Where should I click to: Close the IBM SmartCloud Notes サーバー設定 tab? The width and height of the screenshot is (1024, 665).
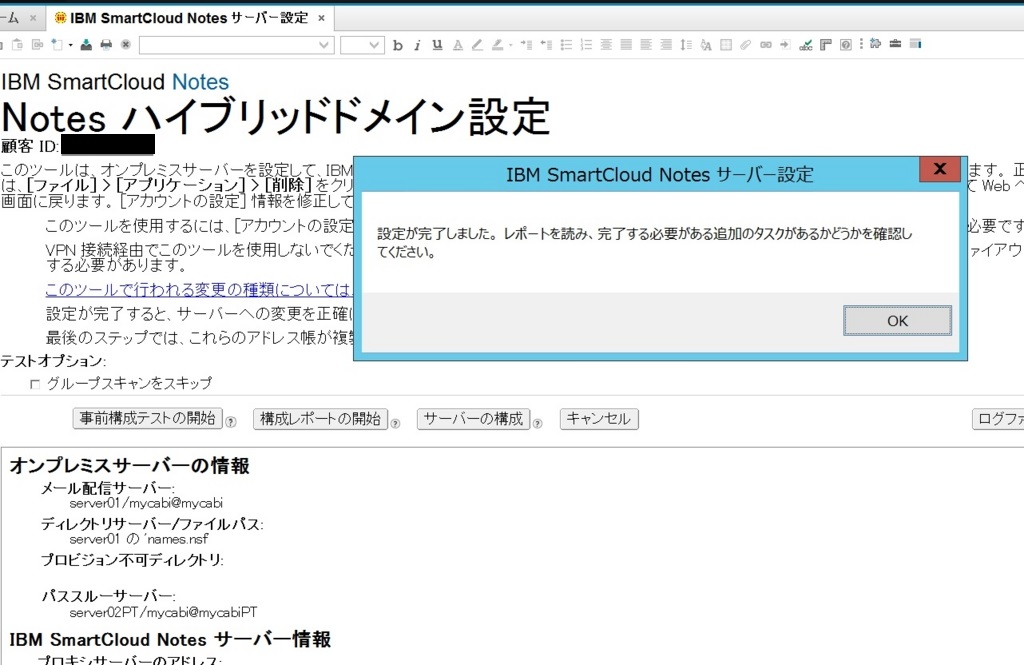(321, 18)
